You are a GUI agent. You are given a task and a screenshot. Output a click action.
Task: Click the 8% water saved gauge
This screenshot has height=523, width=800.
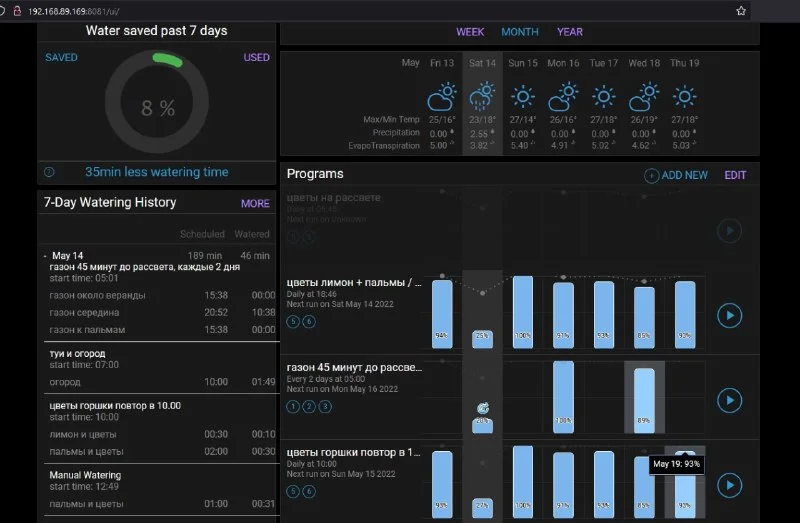pos(157,108)
